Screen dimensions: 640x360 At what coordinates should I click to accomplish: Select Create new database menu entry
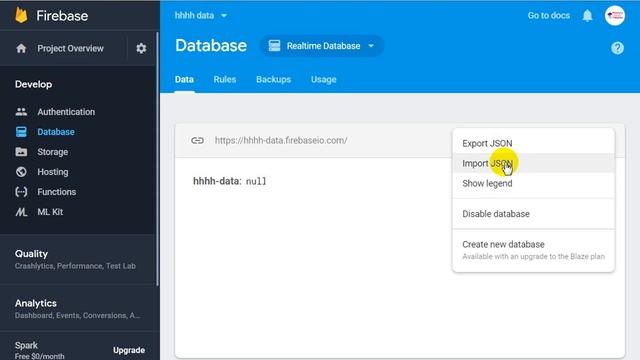533,250
